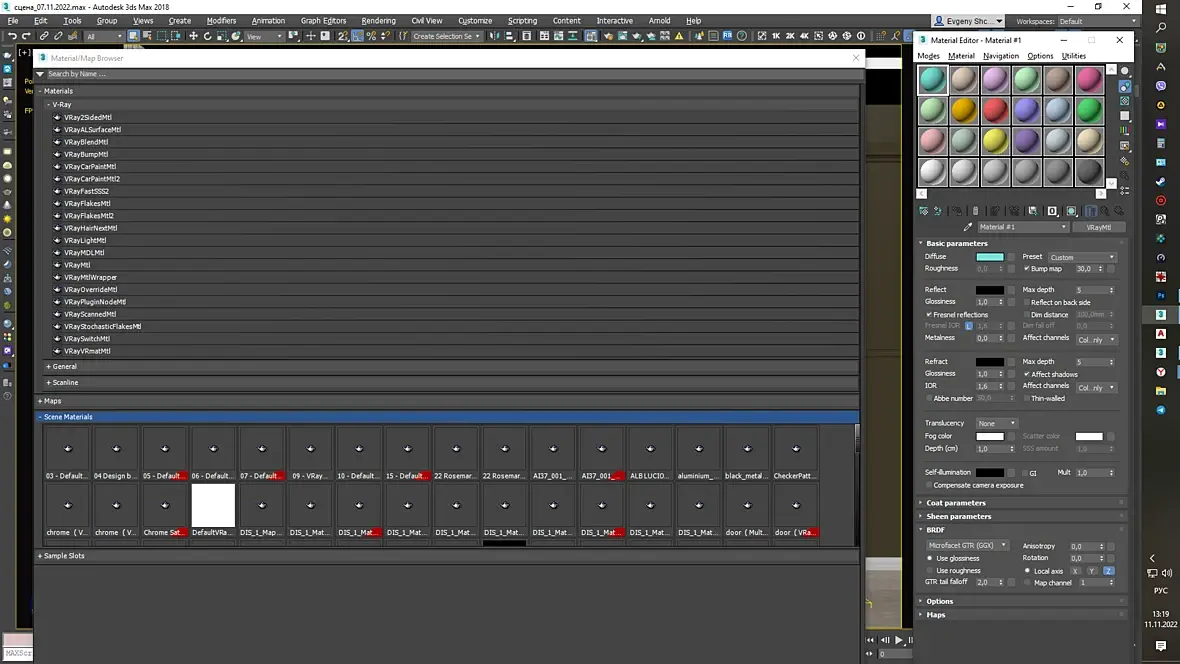Click the Get Material icon in Material Editor
The height and width of the screenshot is (664, 1180).
[x=924, y=212]
